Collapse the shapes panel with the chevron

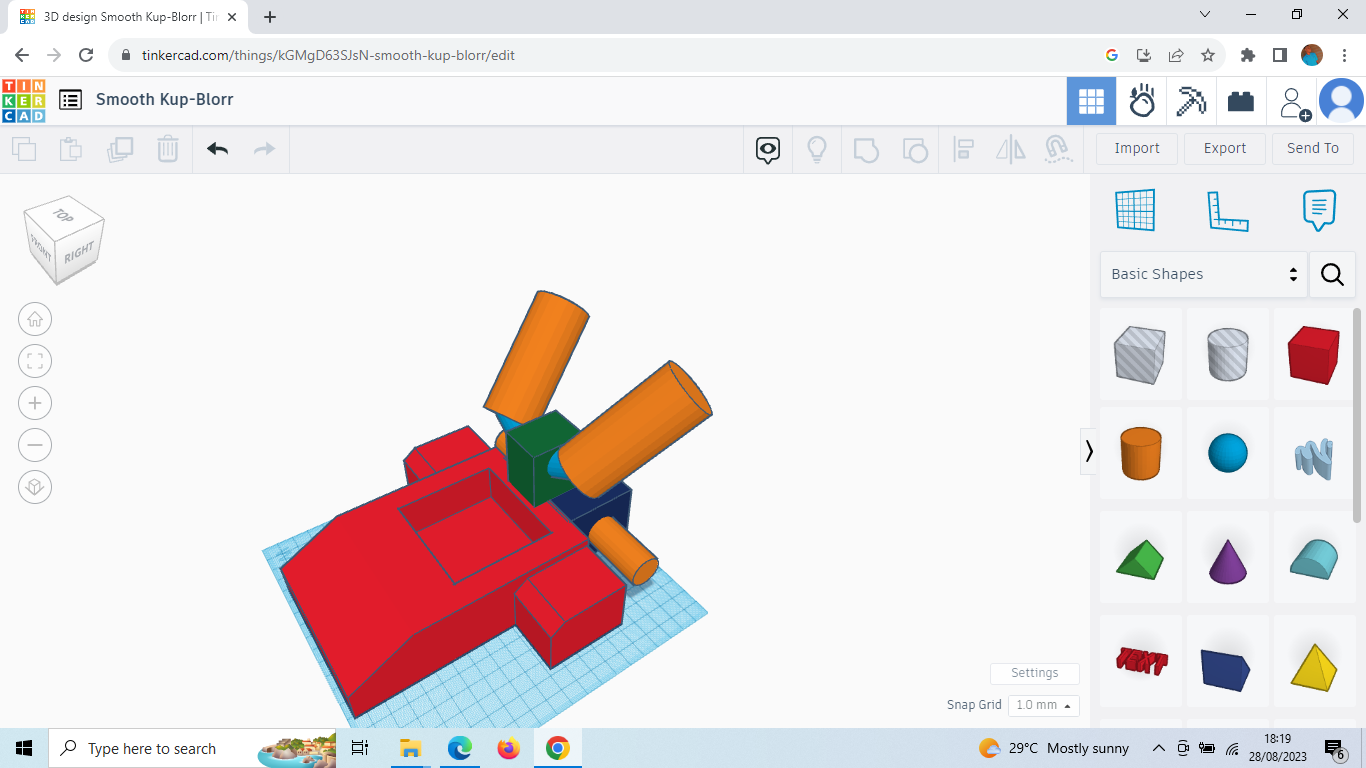(x=1088, y=451)
